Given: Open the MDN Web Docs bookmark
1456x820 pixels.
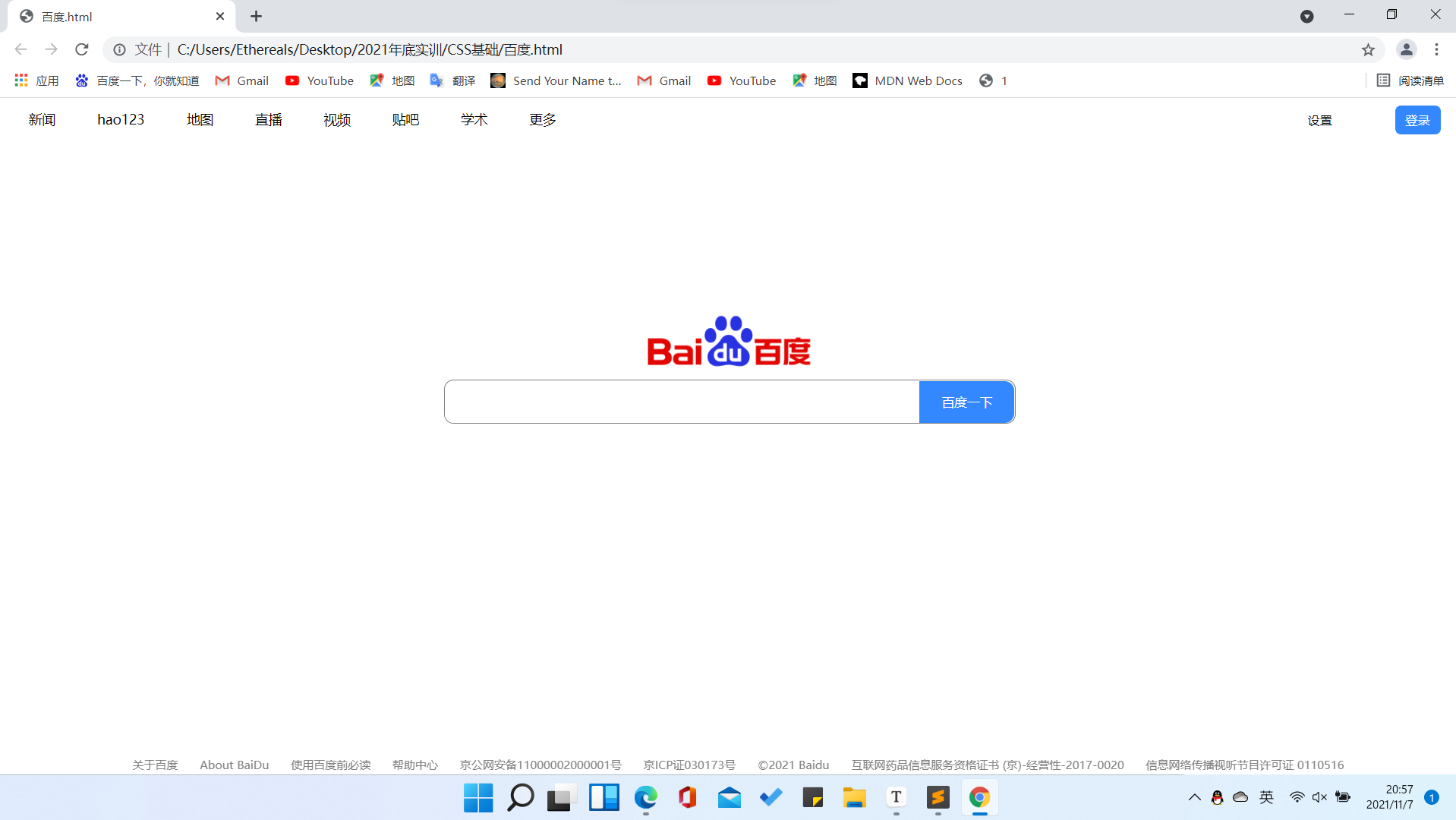Looking at the screenshot, I should tap(908, 80).
